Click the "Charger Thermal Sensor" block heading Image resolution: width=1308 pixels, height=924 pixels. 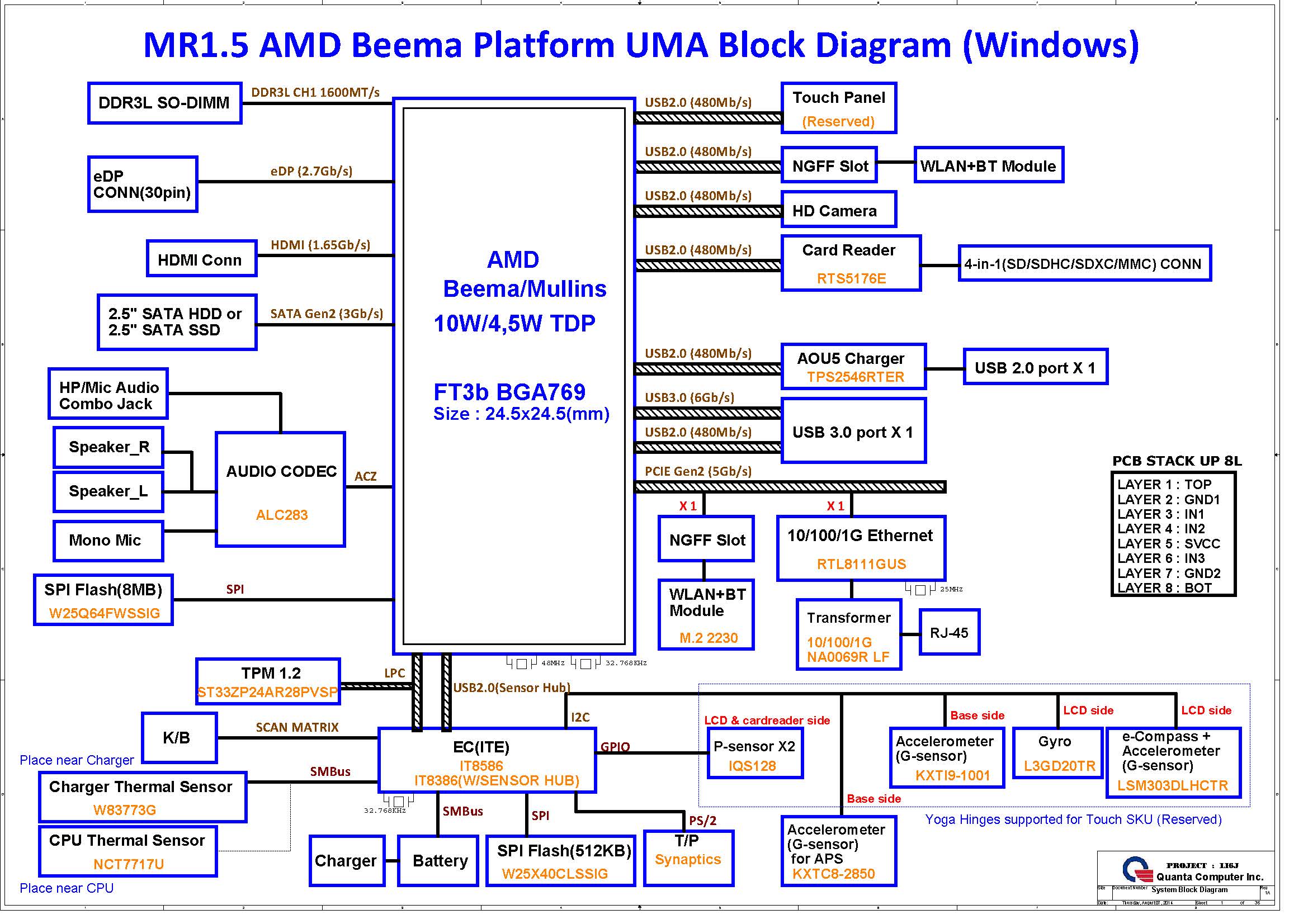pos(141,787)
